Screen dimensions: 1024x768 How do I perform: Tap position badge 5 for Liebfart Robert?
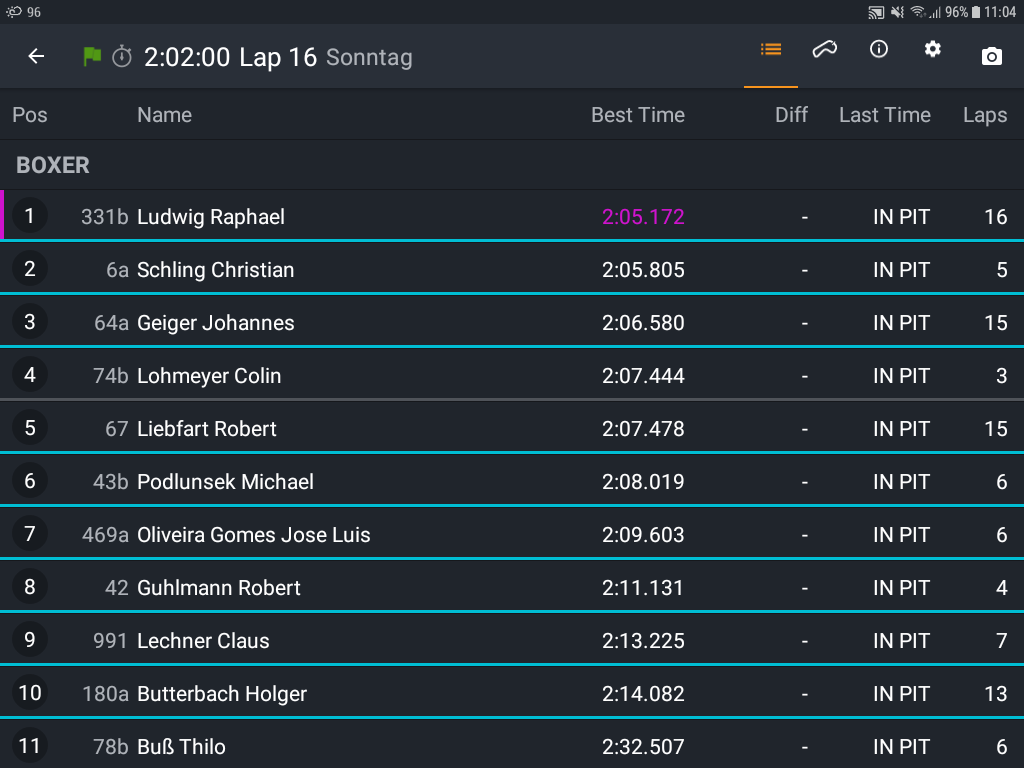coord(30,428)
